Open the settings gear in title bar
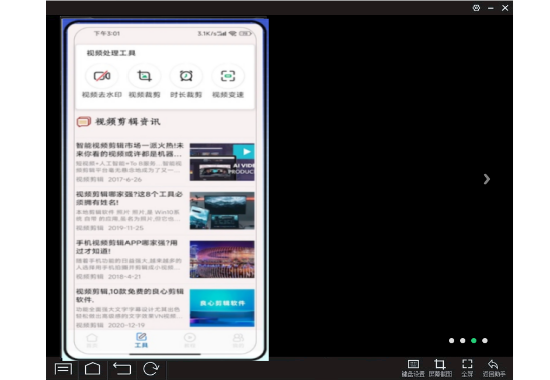550x380 pixels. (476, 8)
